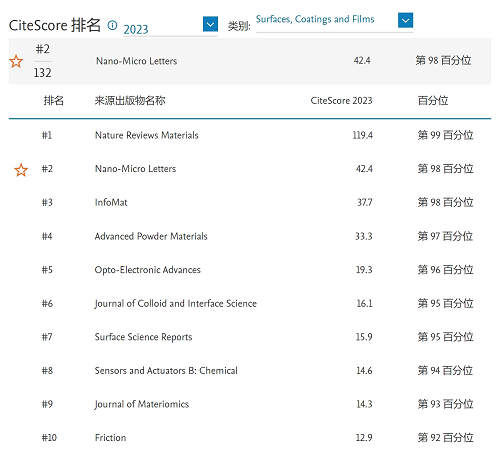Click the #1 rank cell

tap(47, 135)
